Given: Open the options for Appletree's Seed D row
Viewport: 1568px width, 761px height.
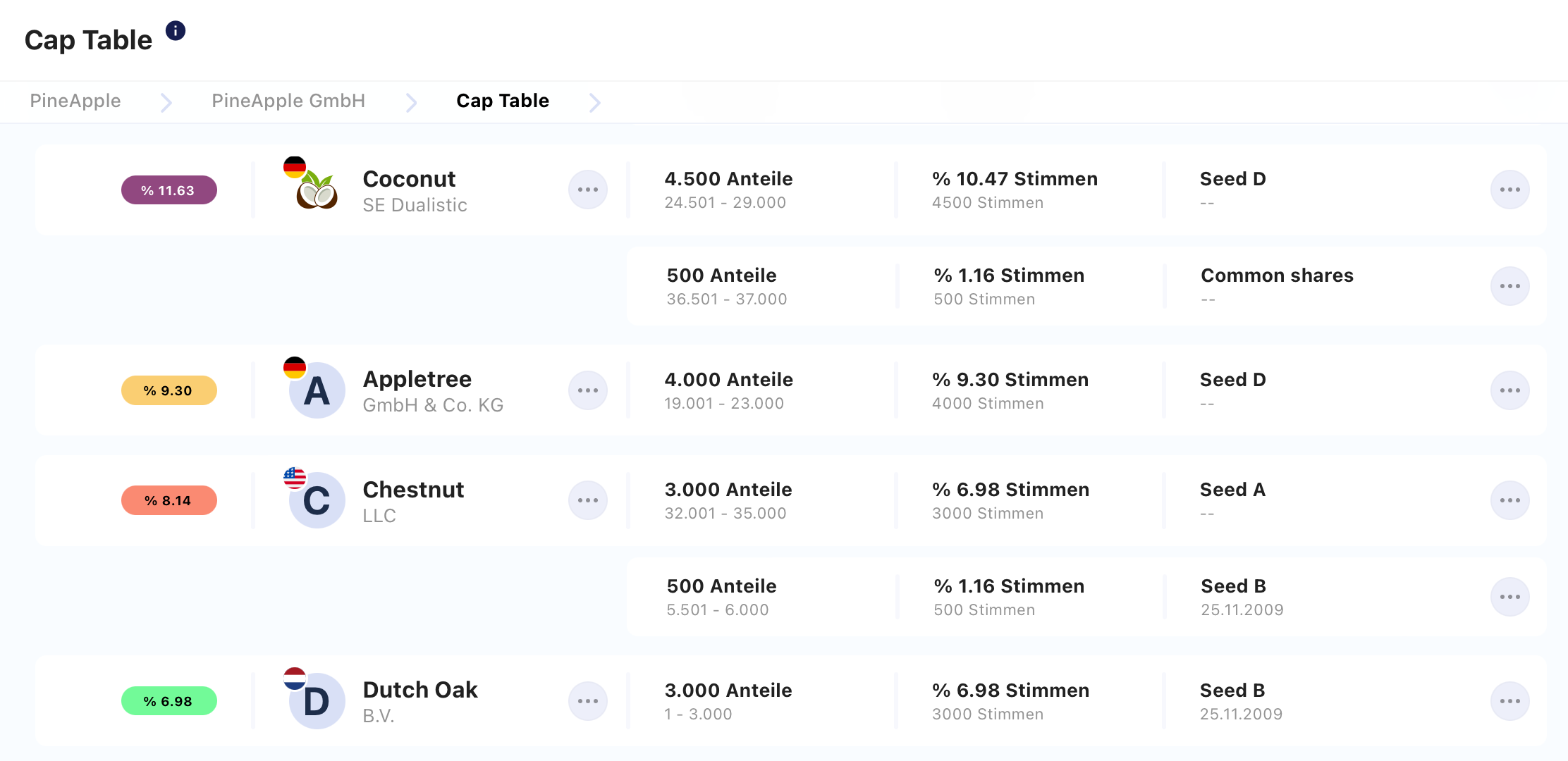Looking at the screenshot, I should [x=1510, y=390].
